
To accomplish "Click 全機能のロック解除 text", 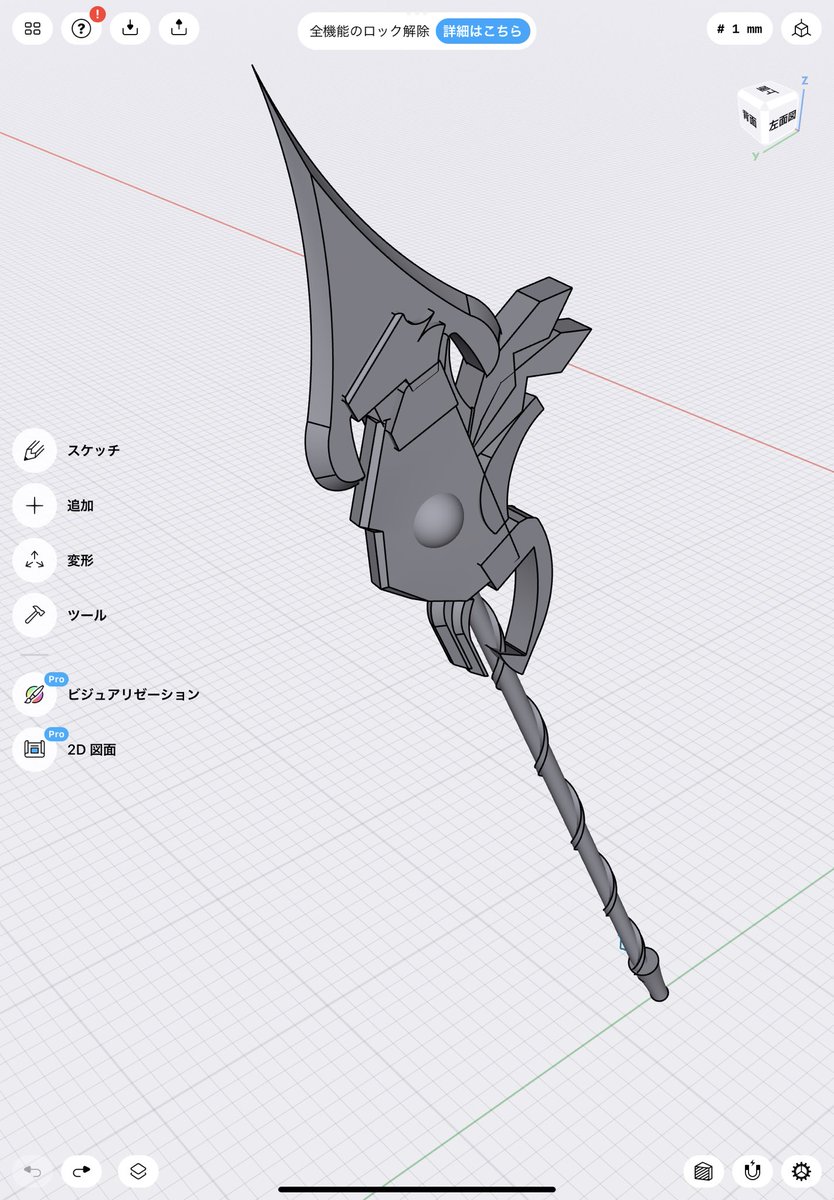I will coord(369,31).
